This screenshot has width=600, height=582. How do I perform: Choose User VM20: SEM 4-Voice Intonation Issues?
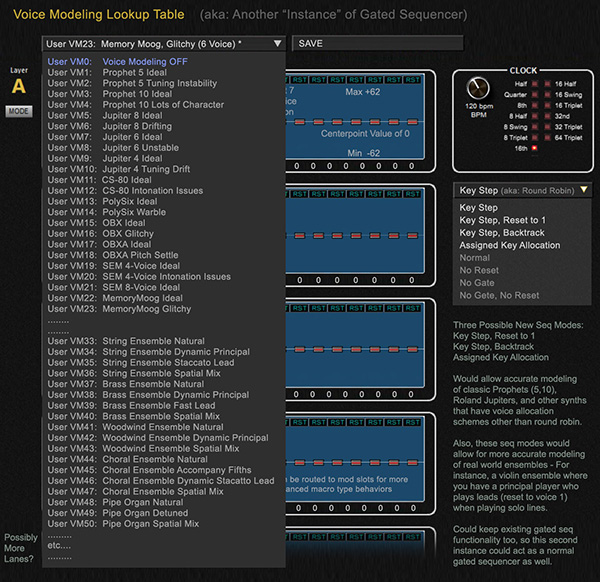(x=139, y=276)
